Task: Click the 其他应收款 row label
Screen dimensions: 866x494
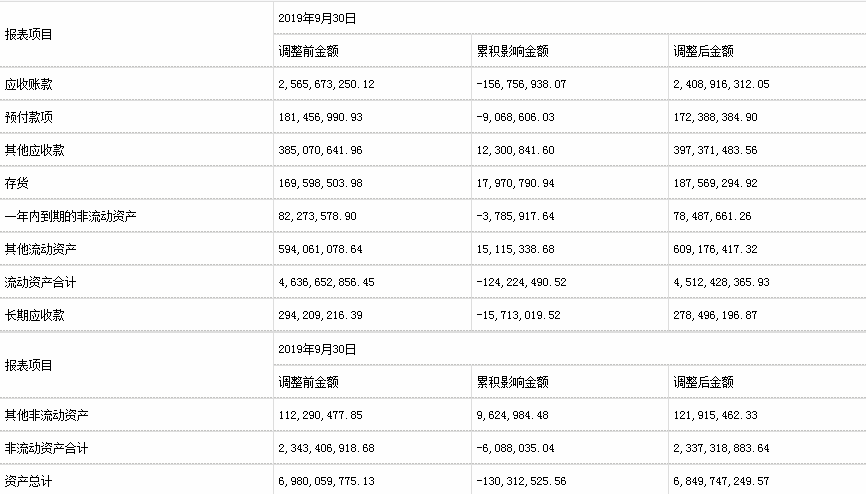Action: click(x=35, y=151)
